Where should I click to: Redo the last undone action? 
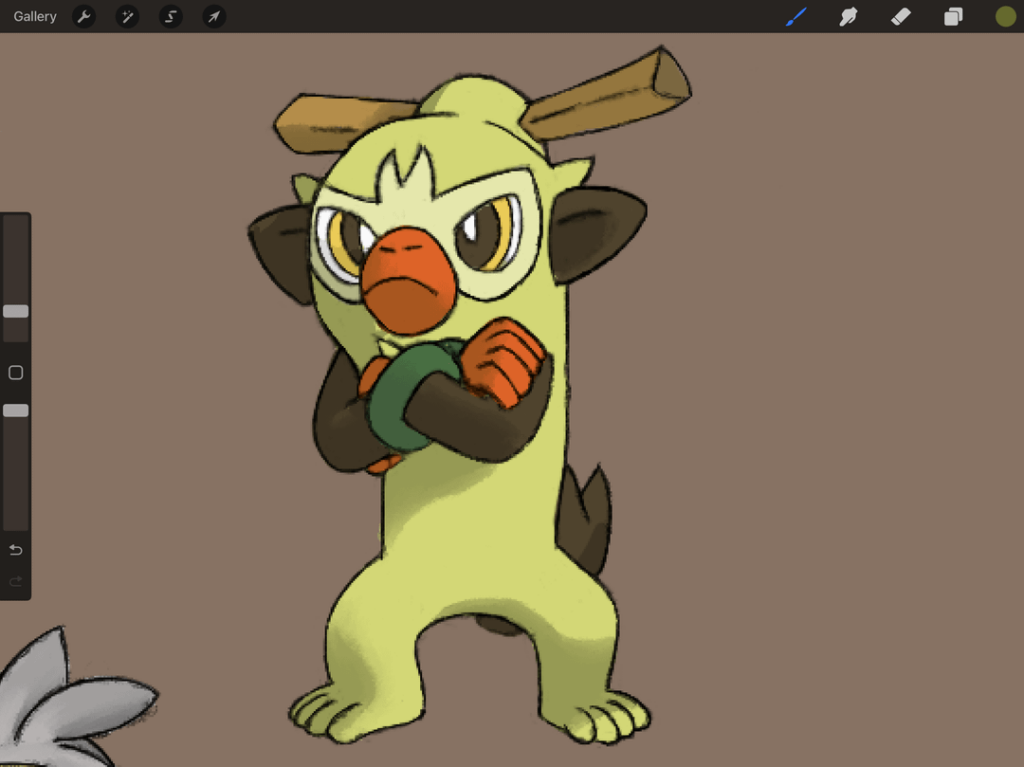tap(16, 581)
